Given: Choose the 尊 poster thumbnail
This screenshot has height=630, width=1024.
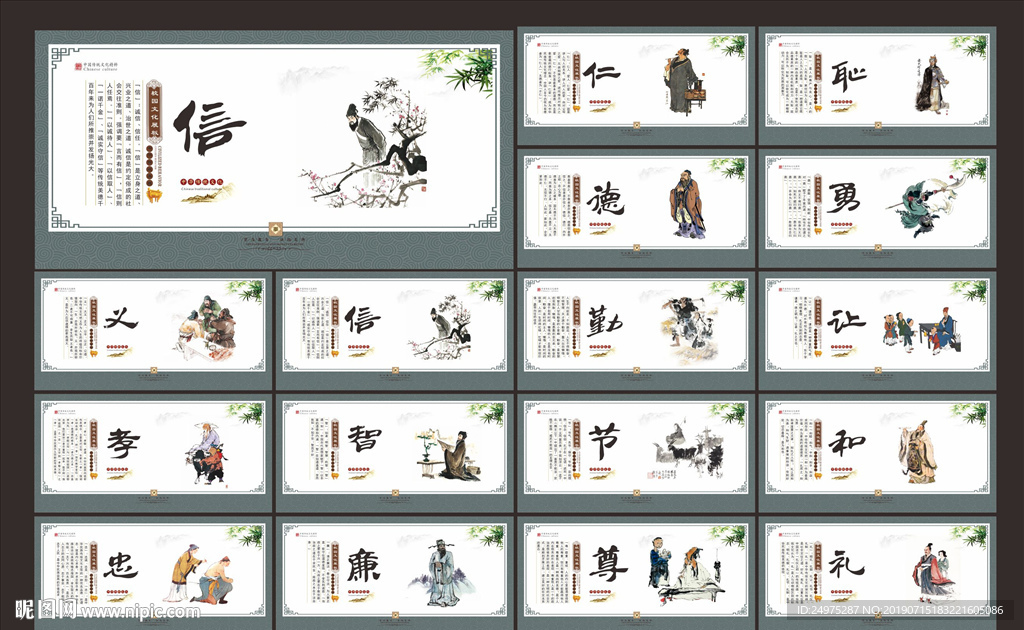Looking at the screenshot, I should pos(635,573).
